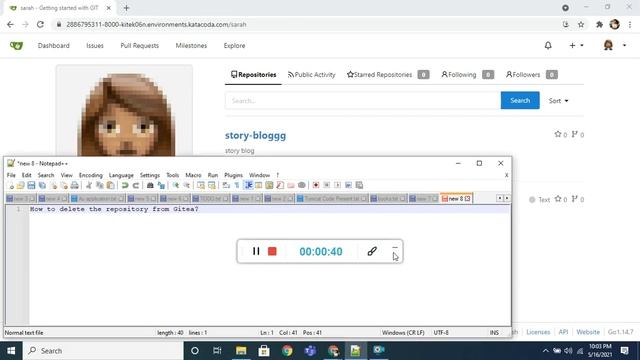Open the plus create menu in Gitea
Image resolution: width=640 pixels, height=360 pixels.
[x=576, y=45]
